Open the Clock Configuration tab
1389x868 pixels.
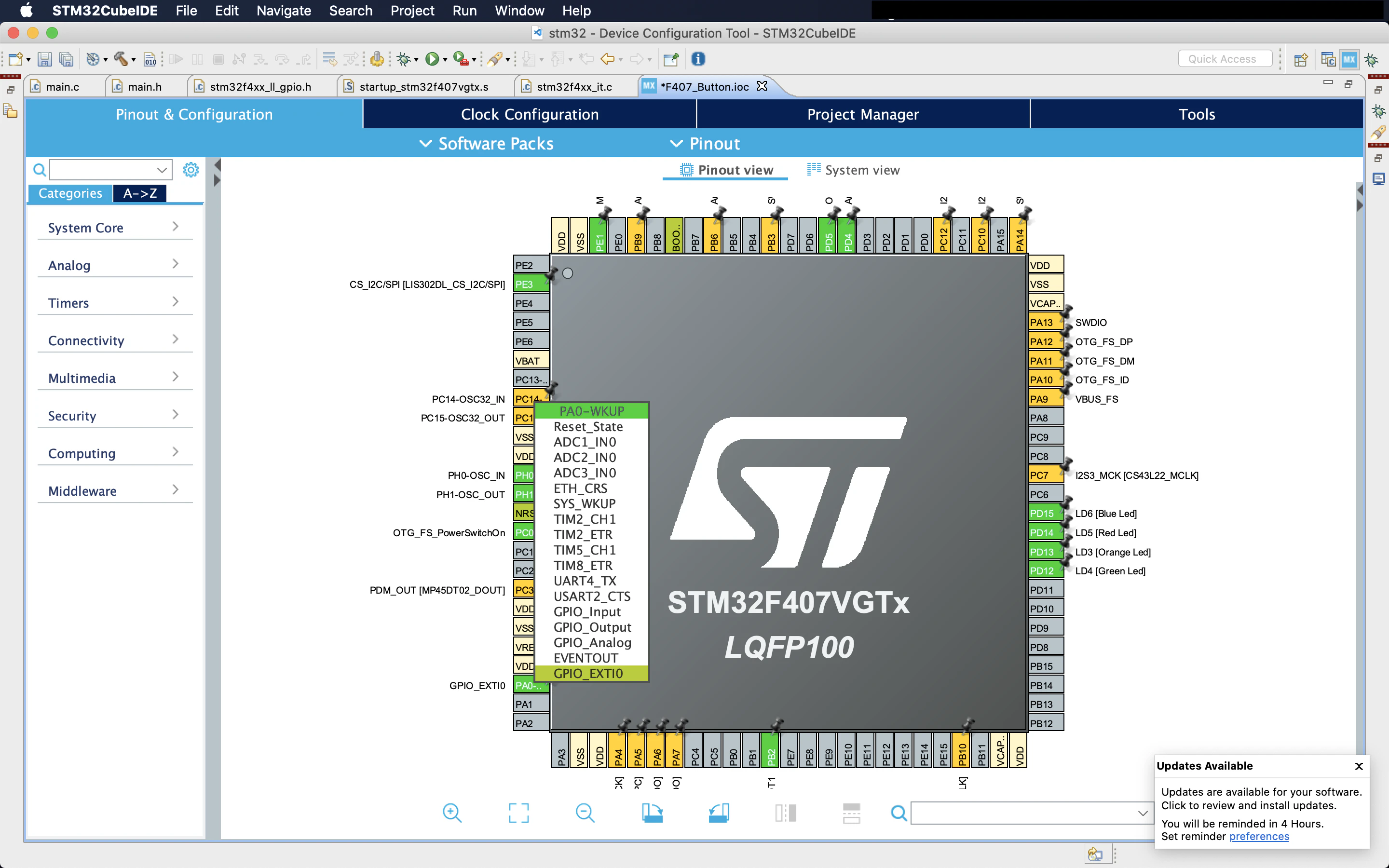coord(529,114)
